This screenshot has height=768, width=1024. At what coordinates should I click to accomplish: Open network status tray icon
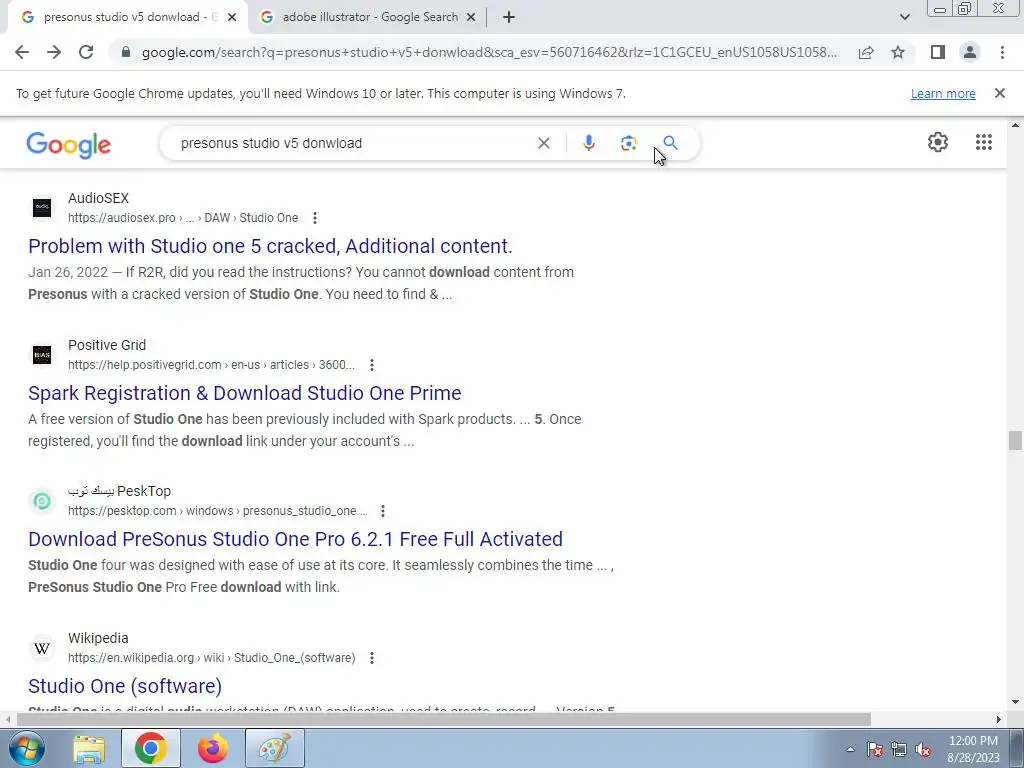[x=899, y=749]
